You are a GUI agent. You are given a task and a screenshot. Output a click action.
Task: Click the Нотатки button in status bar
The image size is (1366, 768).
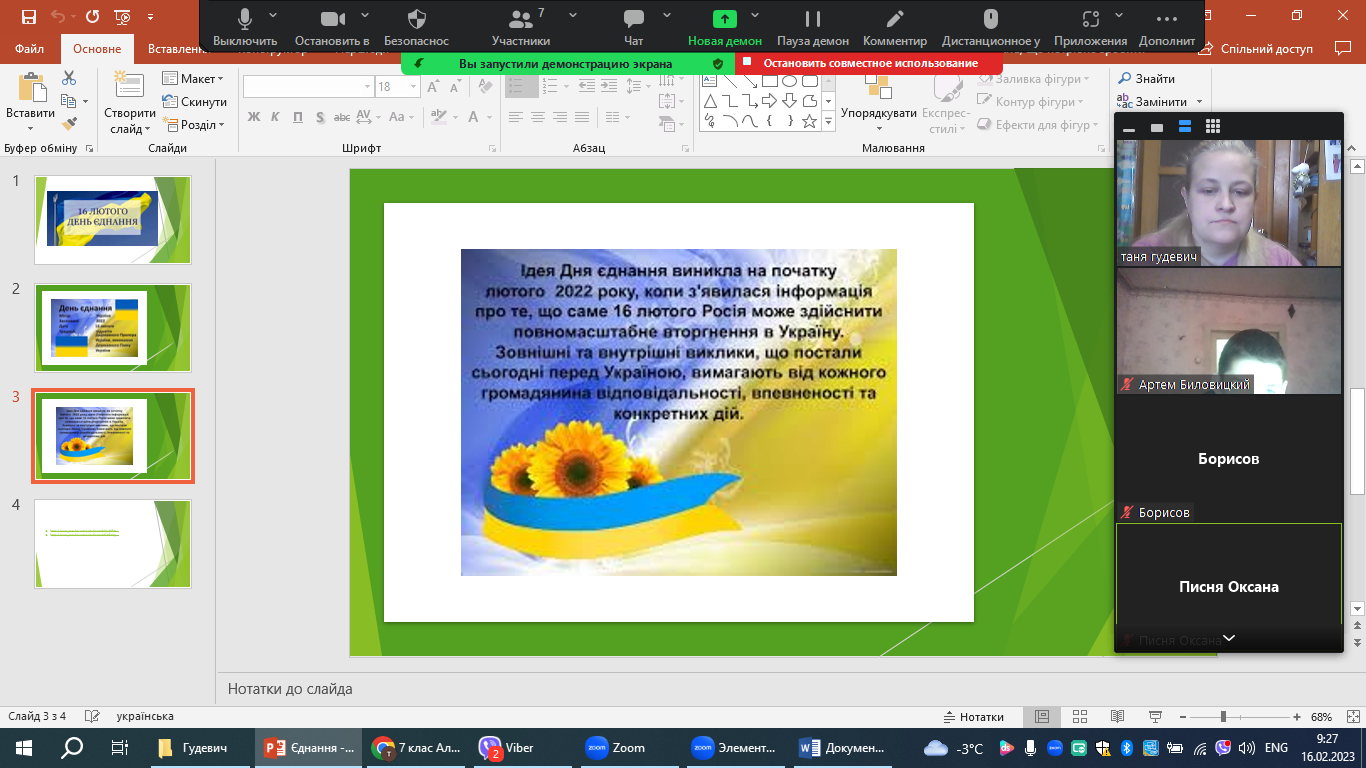click(x=974, y=717)
